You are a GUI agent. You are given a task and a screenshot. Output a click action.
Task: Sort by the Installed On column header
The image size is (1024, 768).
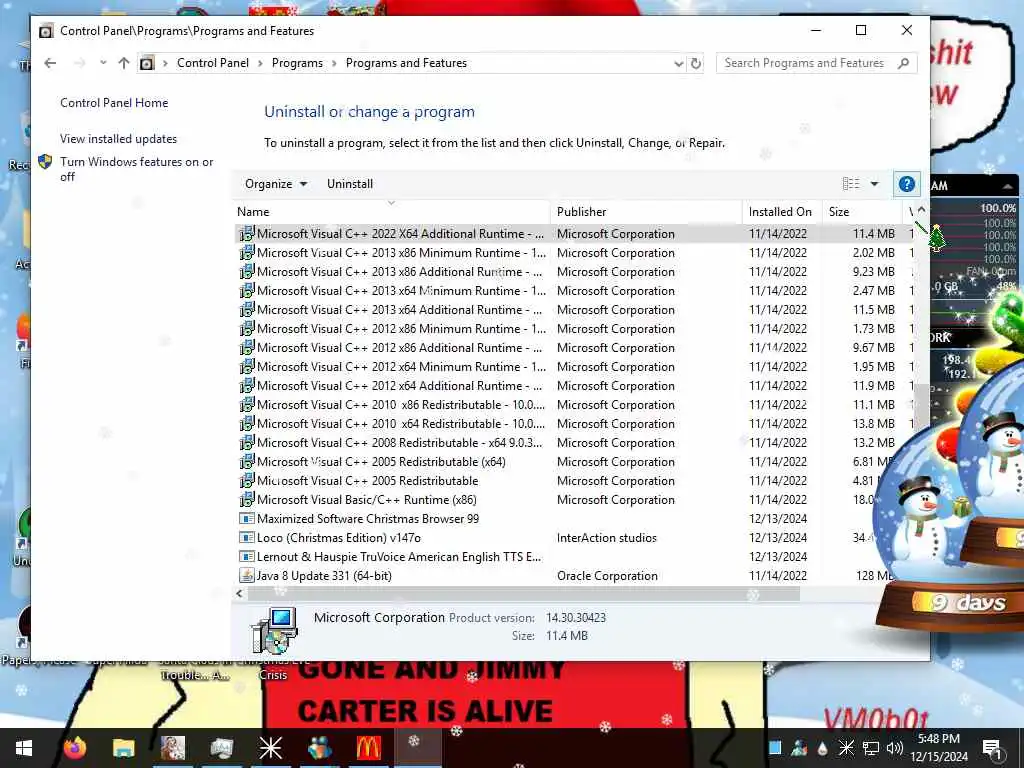point(782,212)
